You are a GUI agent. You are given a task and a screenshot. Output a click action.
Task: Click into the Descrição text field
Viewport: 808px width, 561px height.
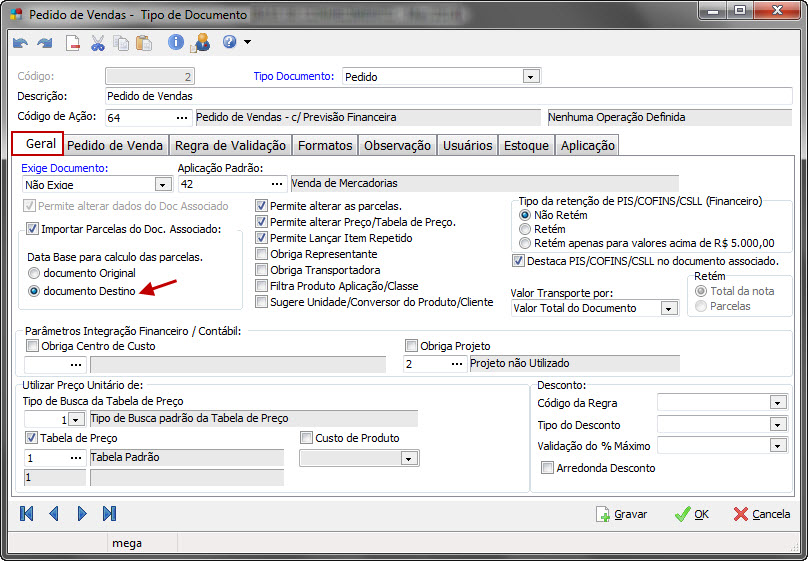click(448, 96)
